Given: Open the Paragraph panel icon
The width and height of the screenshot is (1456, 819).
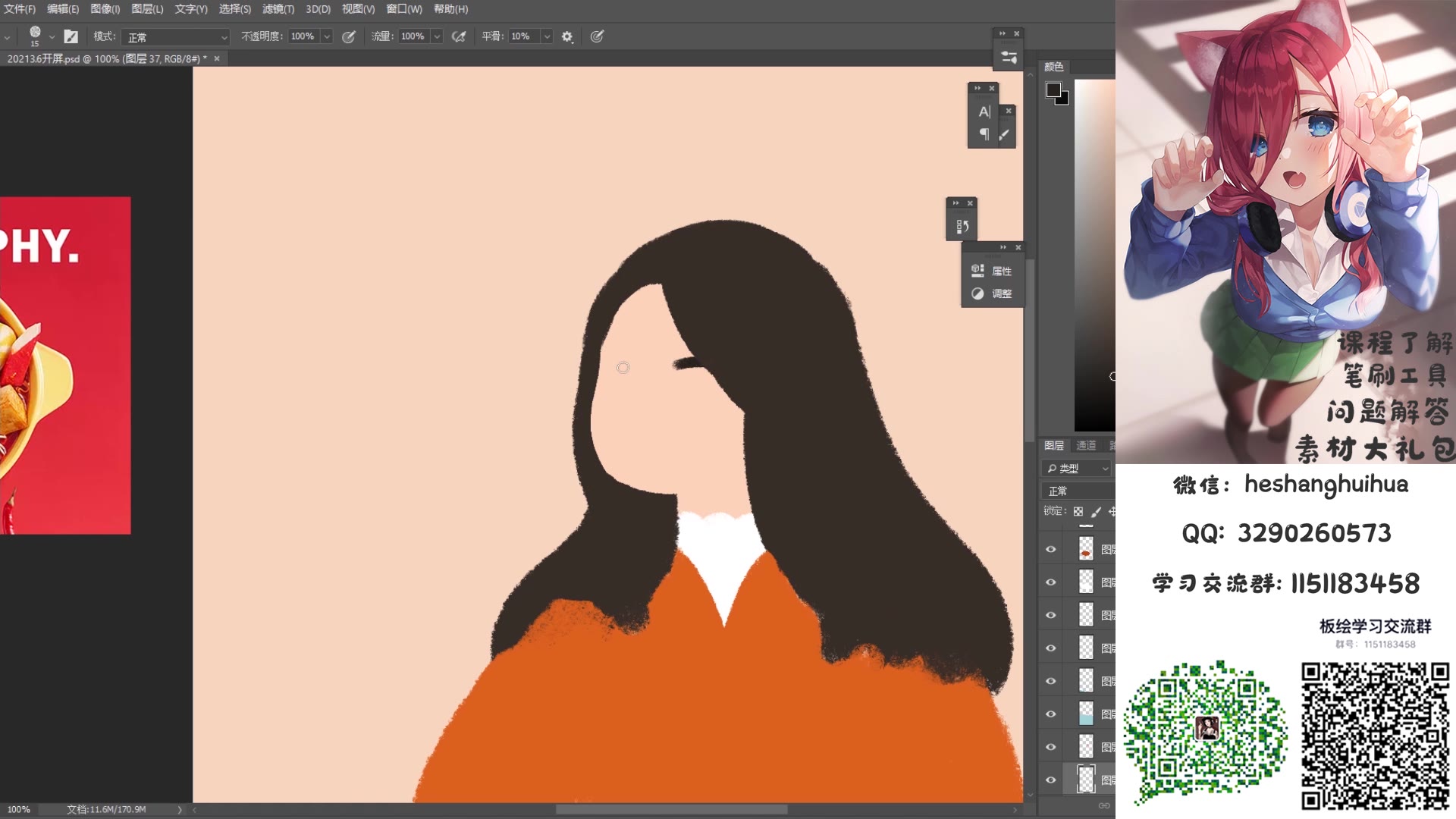Looking at the screenshot, I should (984, 134).
